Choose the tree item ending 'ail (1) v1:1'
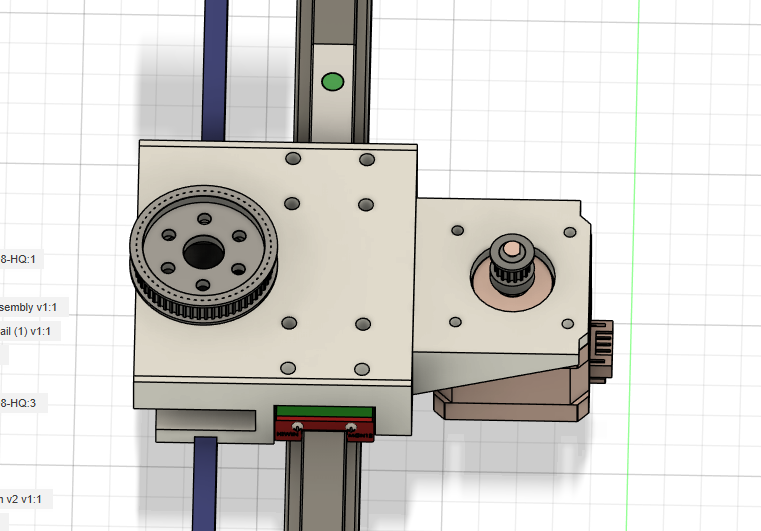The image size is (761, 531). pos(30,330)
